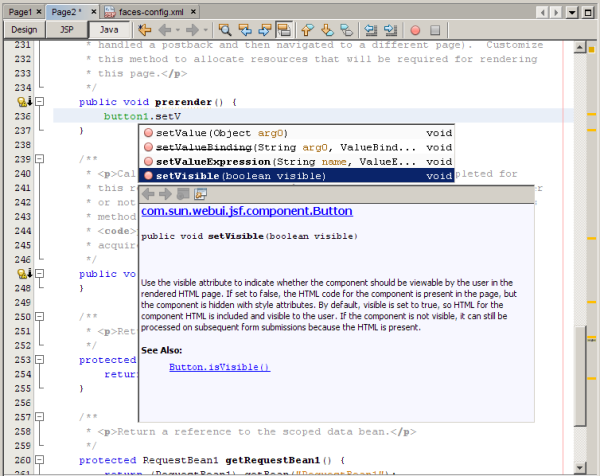The height and width of the screenshot is (476, 600).
Task: Choose the setValueExpression completion item
Action: pyautogui.click(x=297, y=161)
